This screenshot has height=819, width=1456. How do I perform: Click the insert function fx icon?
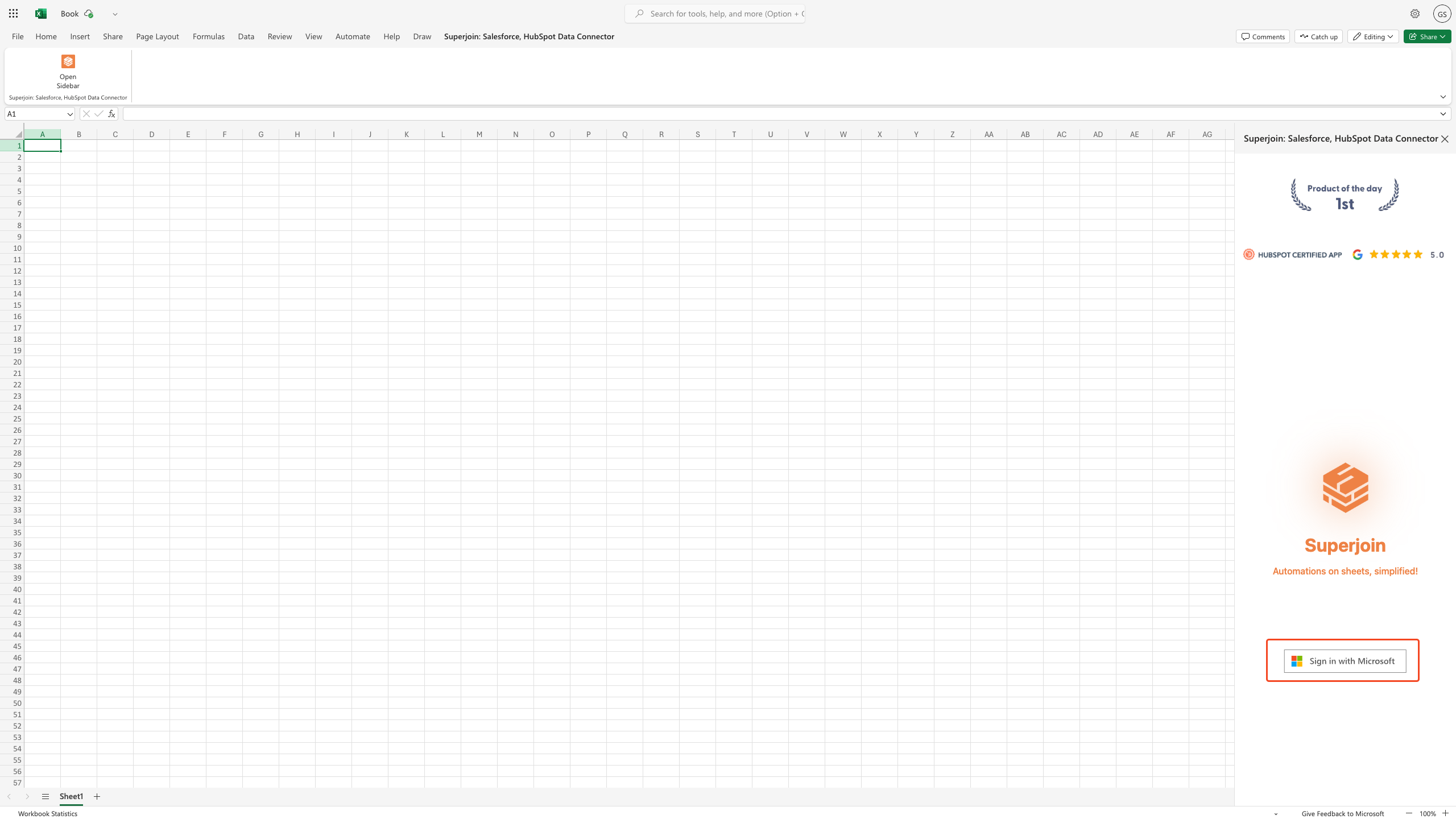tap(111, 114)
